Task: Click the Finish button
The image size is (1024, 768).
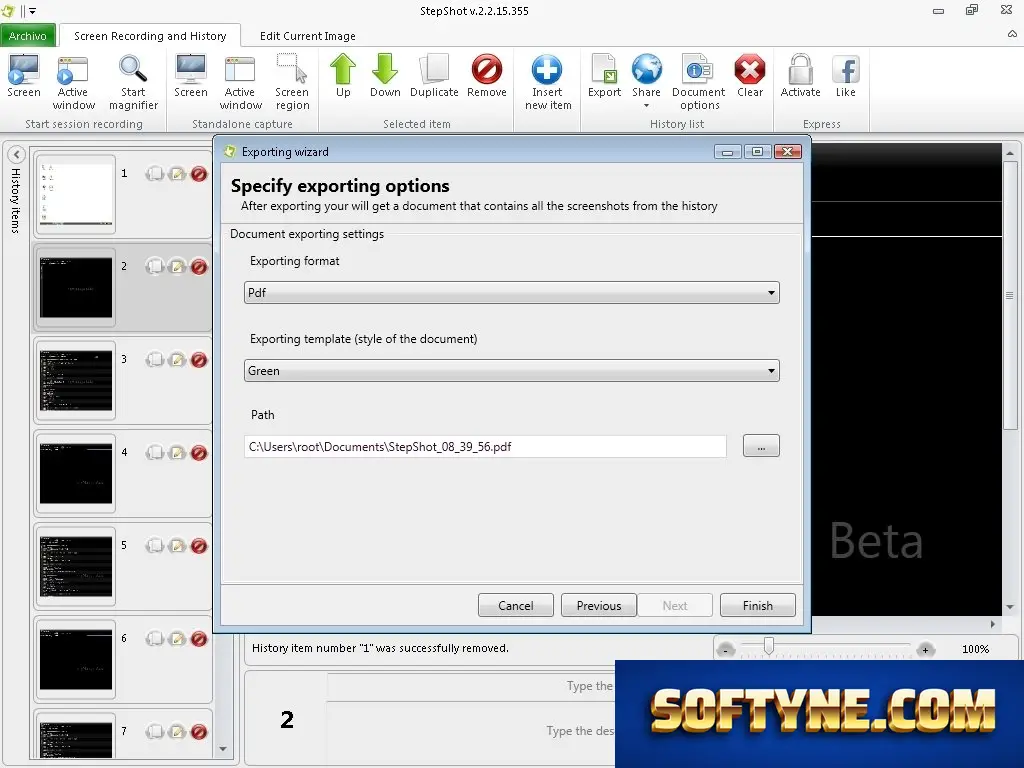Action: click(x=758, y=605)
